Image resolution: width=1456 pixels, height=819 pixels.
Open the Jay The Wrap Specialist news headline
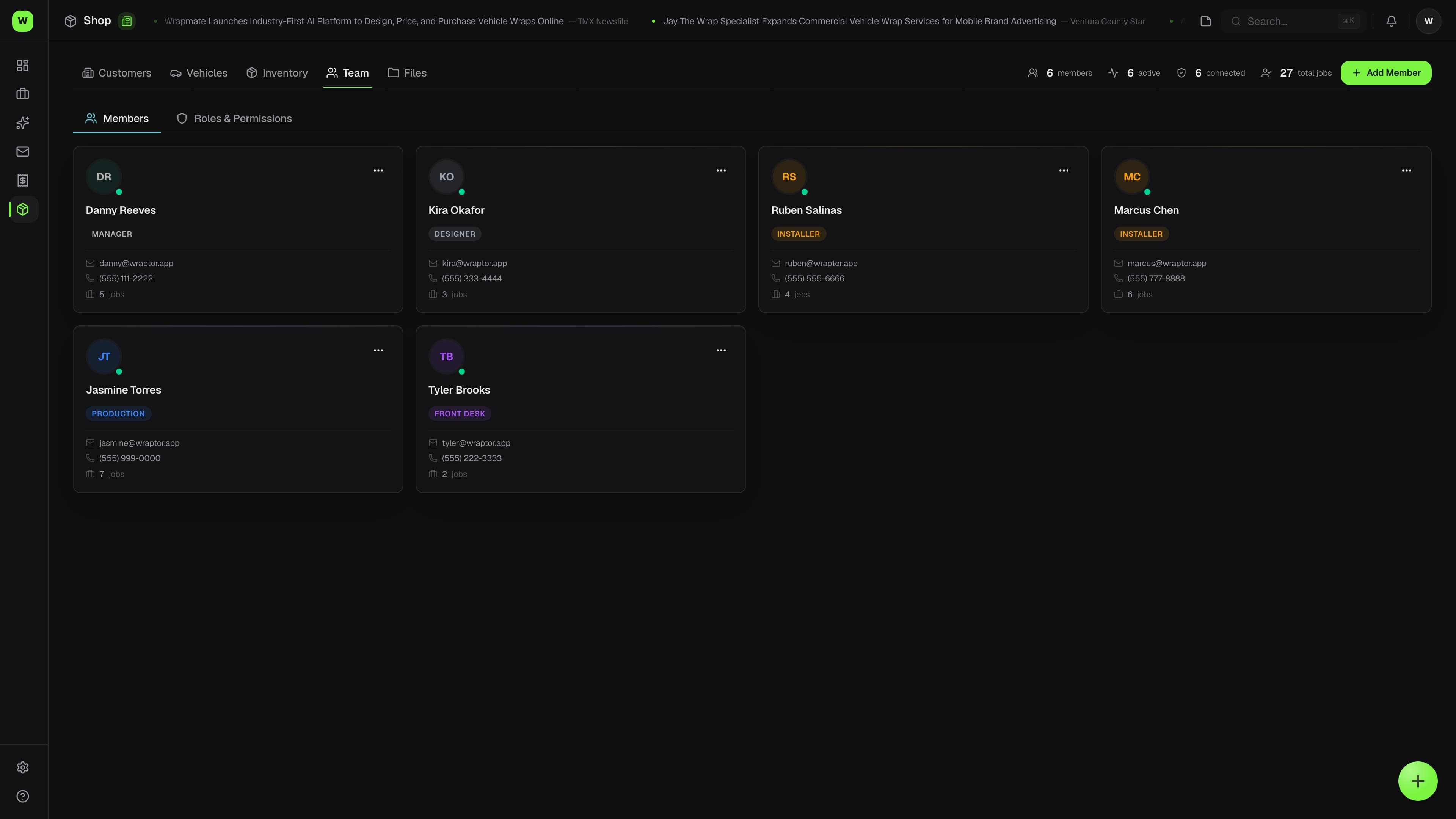[859, 22]
